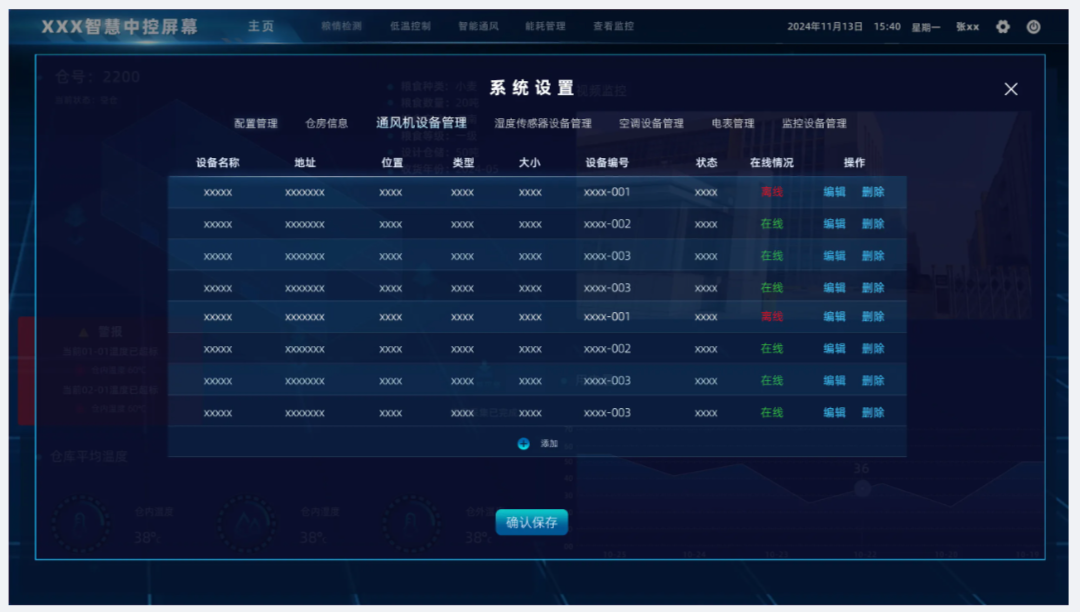Delete the last xxxx-003 device row
The width and height of the screenshot is (1080, 612).
(x=871, y=411)
